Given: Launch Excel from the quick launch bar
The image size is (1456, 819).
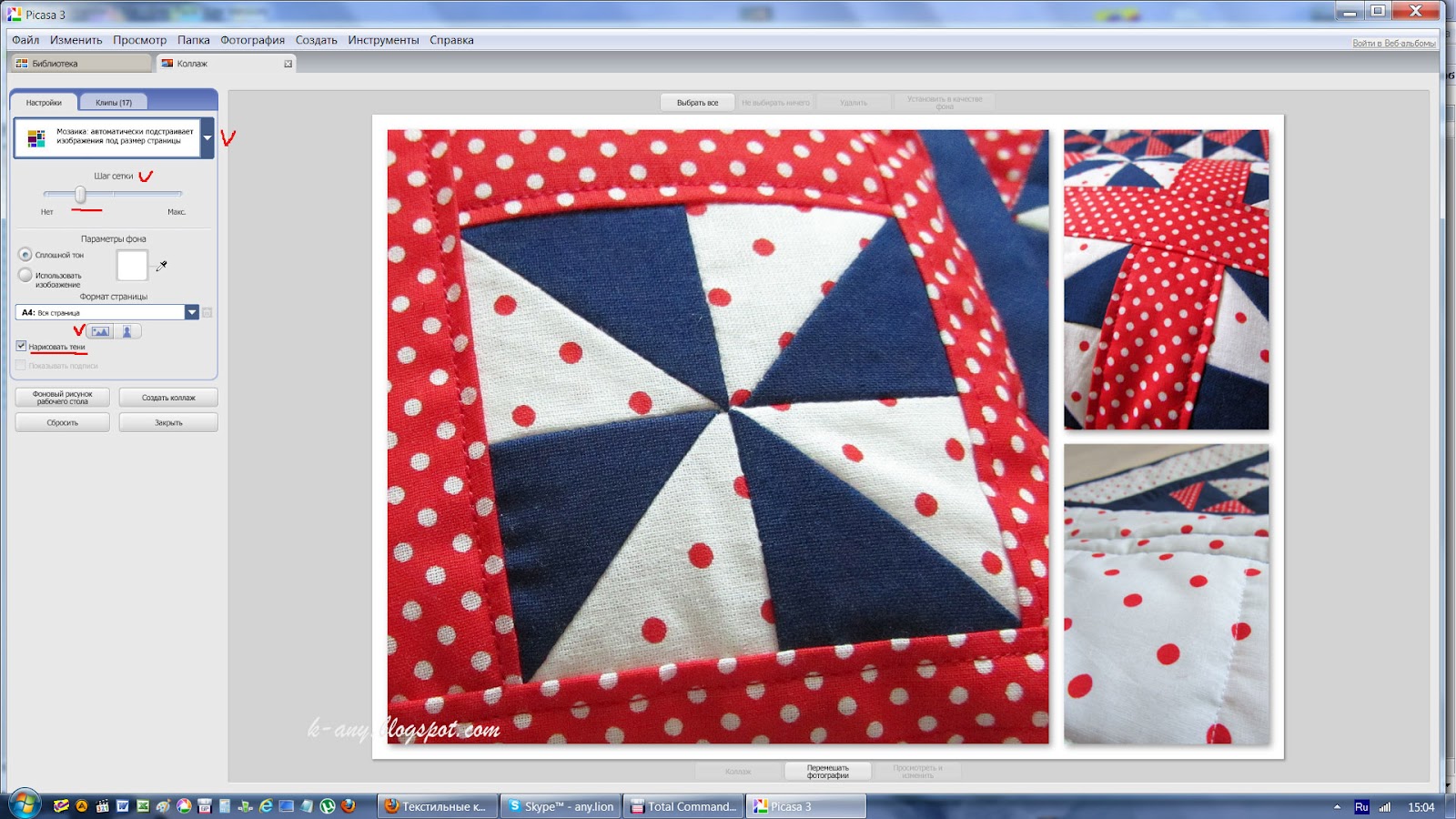Looking at the screenshot, I should click(x=143, y=806).
